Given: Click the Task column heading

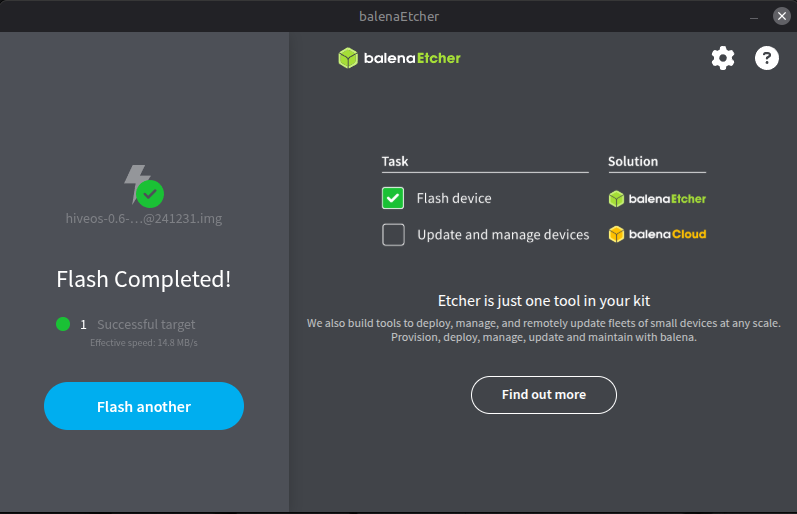Looking at the screenshot, I should pyautogui.click(x=395, y=161).
